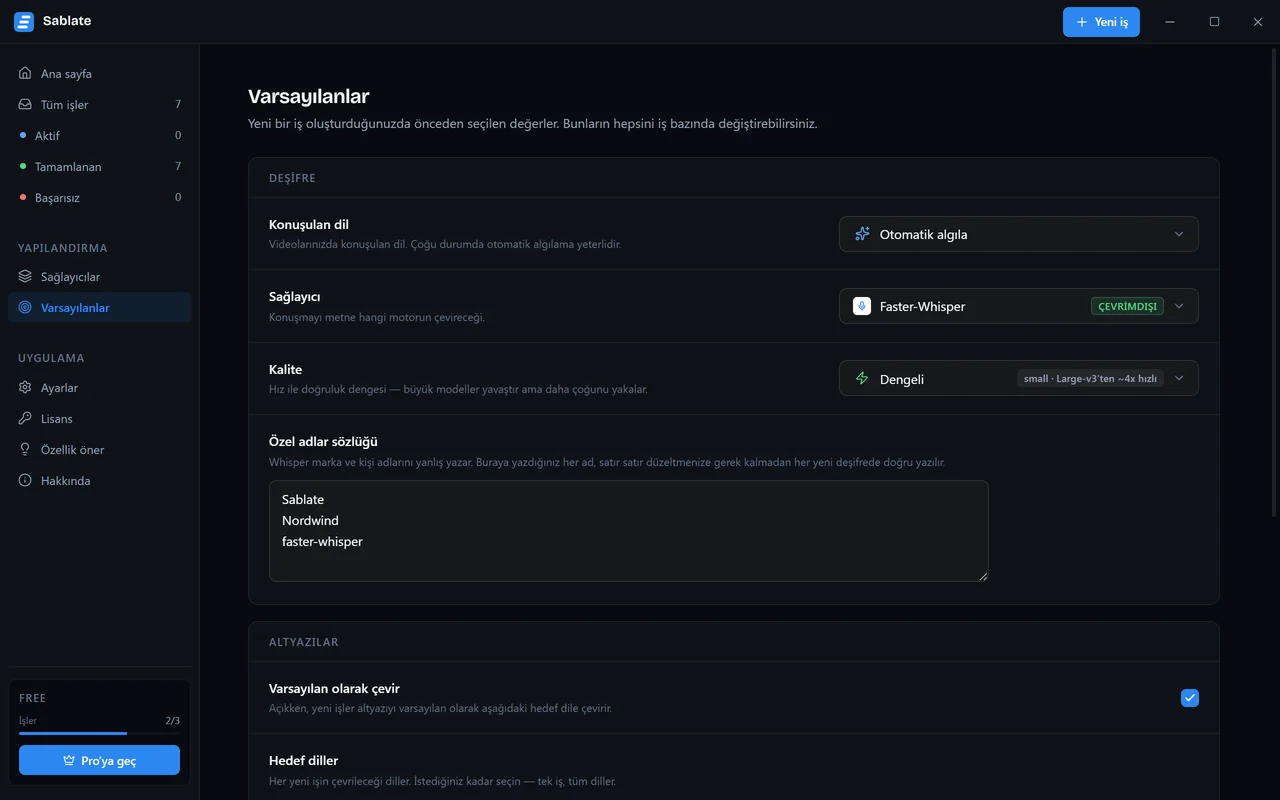Maximize the Sablate window
The height and width of the screenshot is (800, 1280).
point(1214,22)
